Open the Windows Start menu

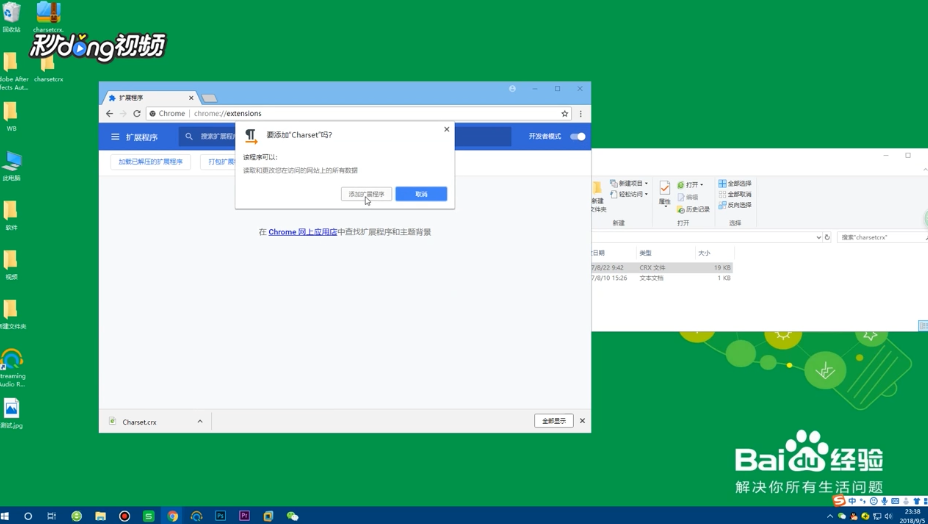[x=5, y=516]
